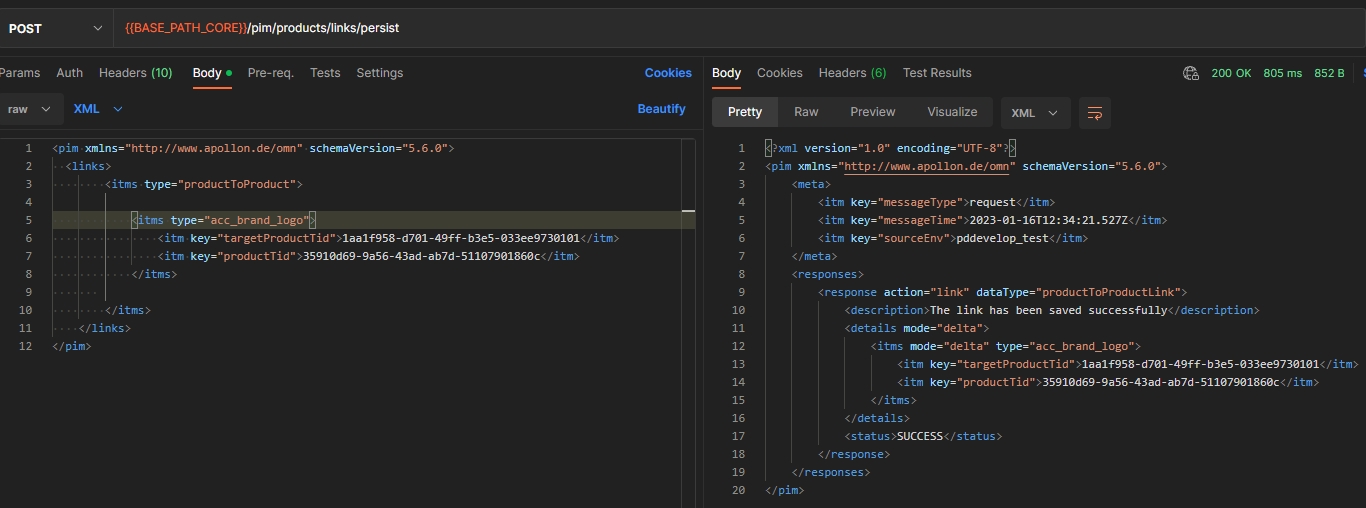Click Beautify to format the body
1366x508 pixels.
pos(661,109)
